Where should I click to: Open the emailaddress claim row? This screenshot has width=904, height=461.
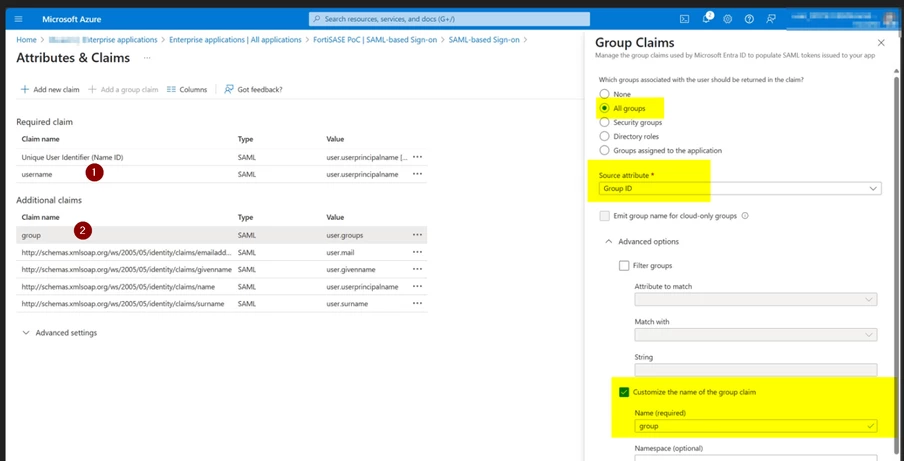(221, 252)
